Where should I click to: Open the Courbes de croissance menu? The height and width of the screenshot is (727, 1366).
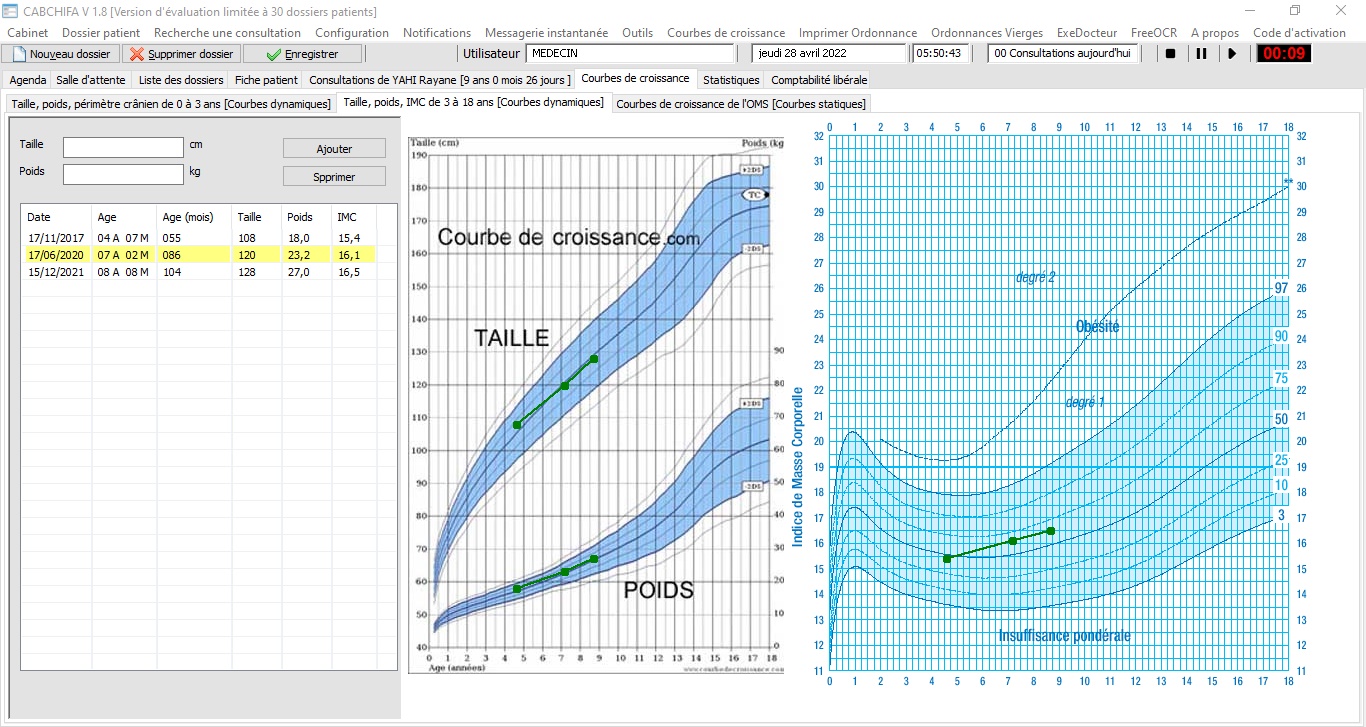point(725,33)
